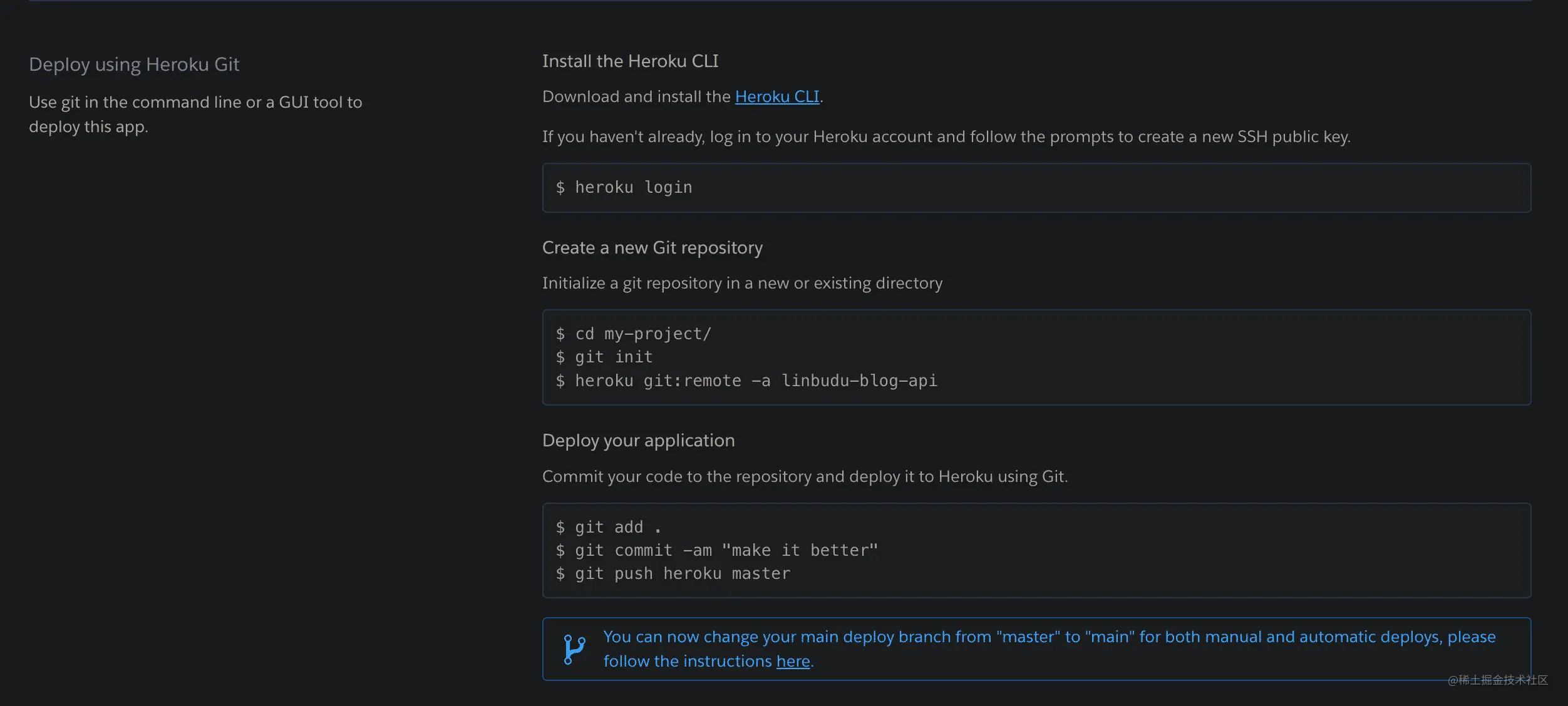Select the 'git init' command line

[604, 357]
